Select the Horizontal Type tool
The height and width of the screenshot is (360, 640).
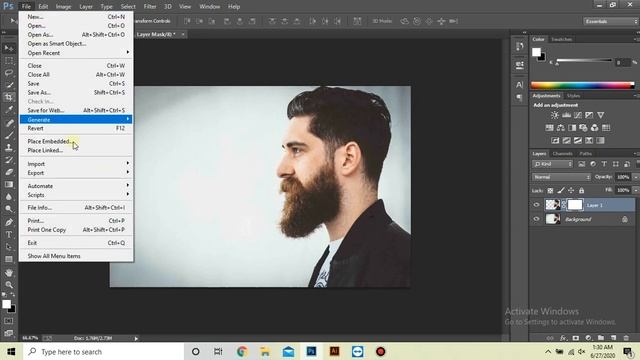pos(9,235)
